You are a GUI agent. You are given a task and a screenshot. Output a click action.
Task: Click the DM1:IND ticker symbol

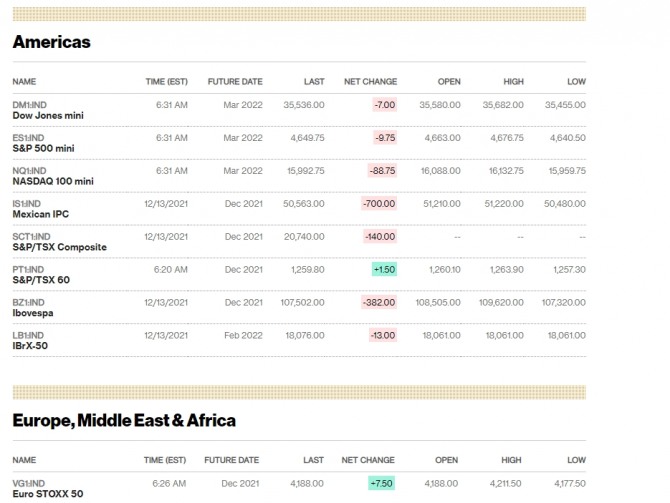click(28, 104)
